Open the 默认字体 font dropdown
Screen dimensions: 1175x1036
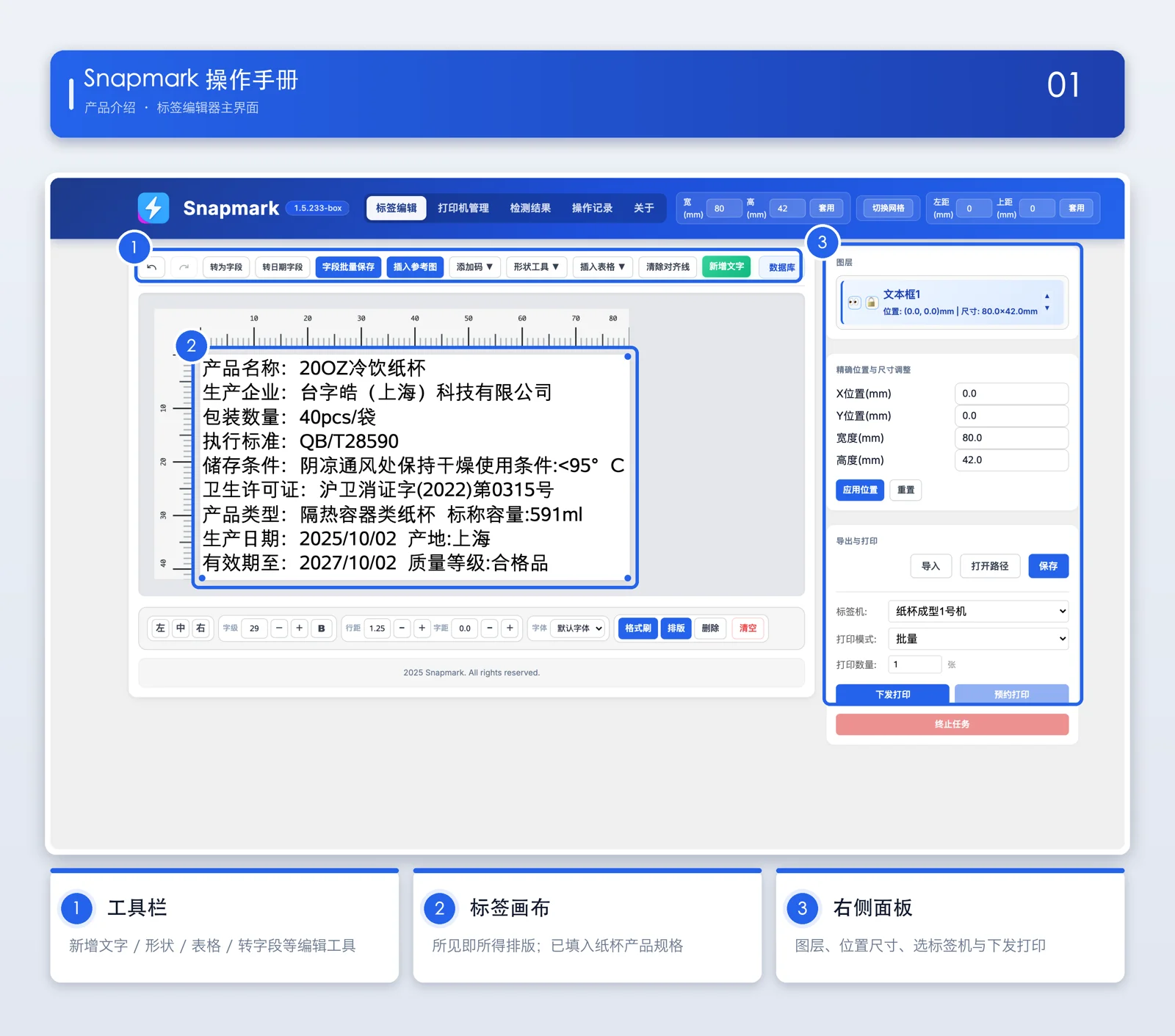click(x=579, y=629)
